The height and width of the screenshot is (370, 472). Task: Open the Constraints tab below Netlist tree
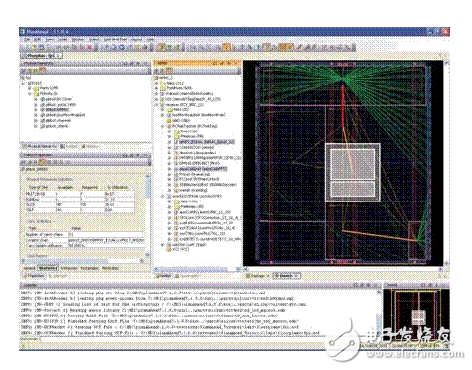187,276
